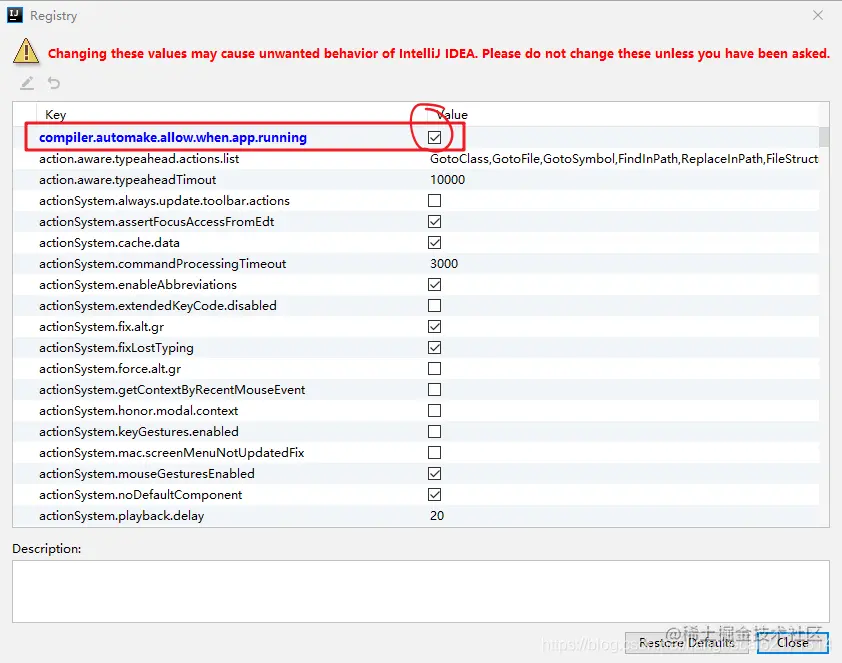The image size is (842, 663).
Task: Check actionSystem.keyGestures.enabled checkbox
Action: pos(434,432)
